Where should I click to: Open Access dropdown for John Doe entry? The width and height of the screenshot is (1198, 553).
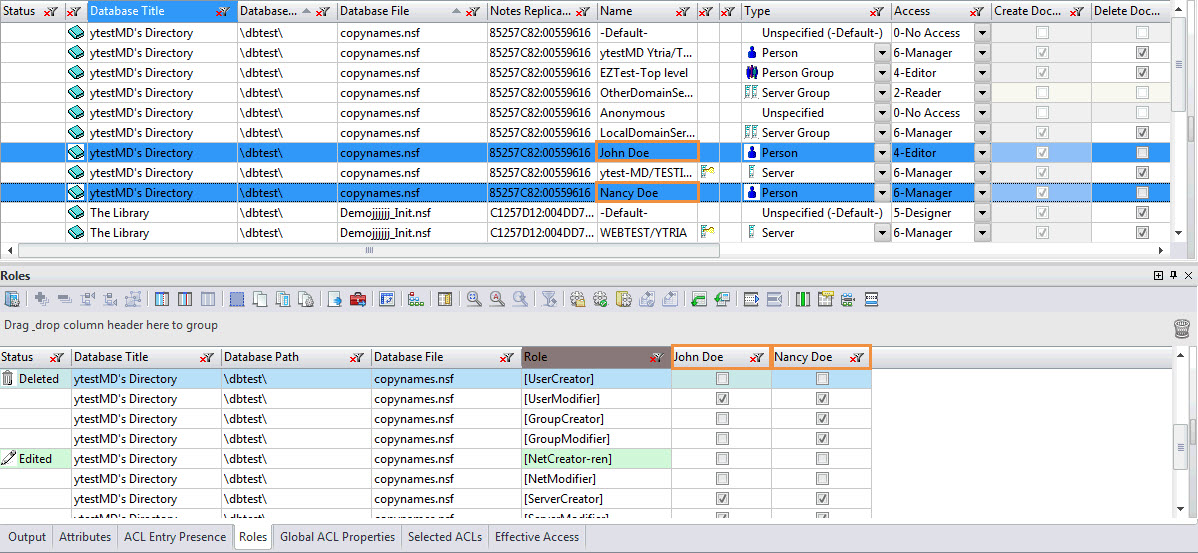click(x=982, y=153)
